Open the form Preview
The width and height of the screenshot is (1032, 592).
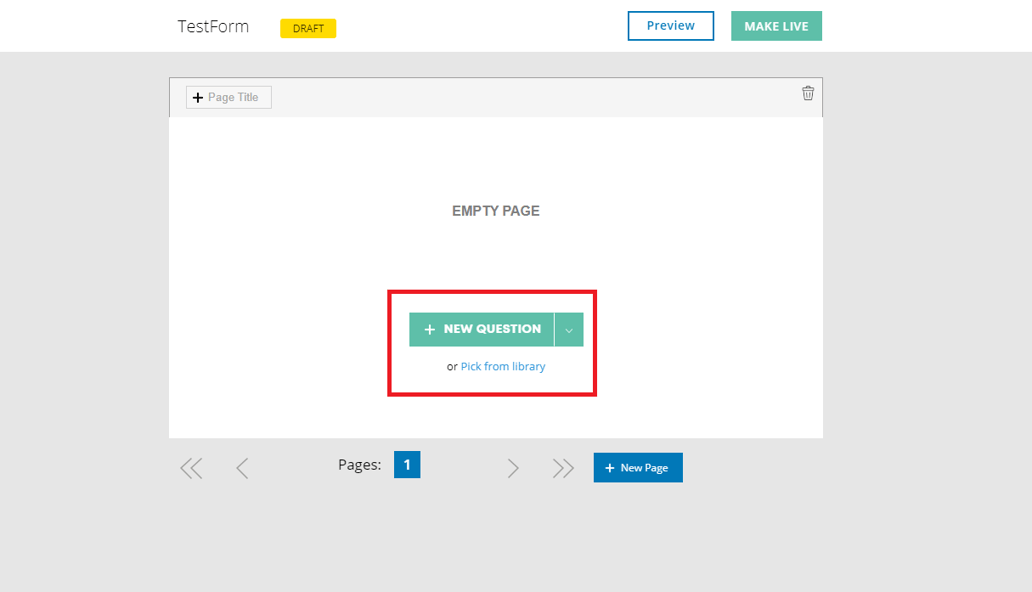pos(670,26)
